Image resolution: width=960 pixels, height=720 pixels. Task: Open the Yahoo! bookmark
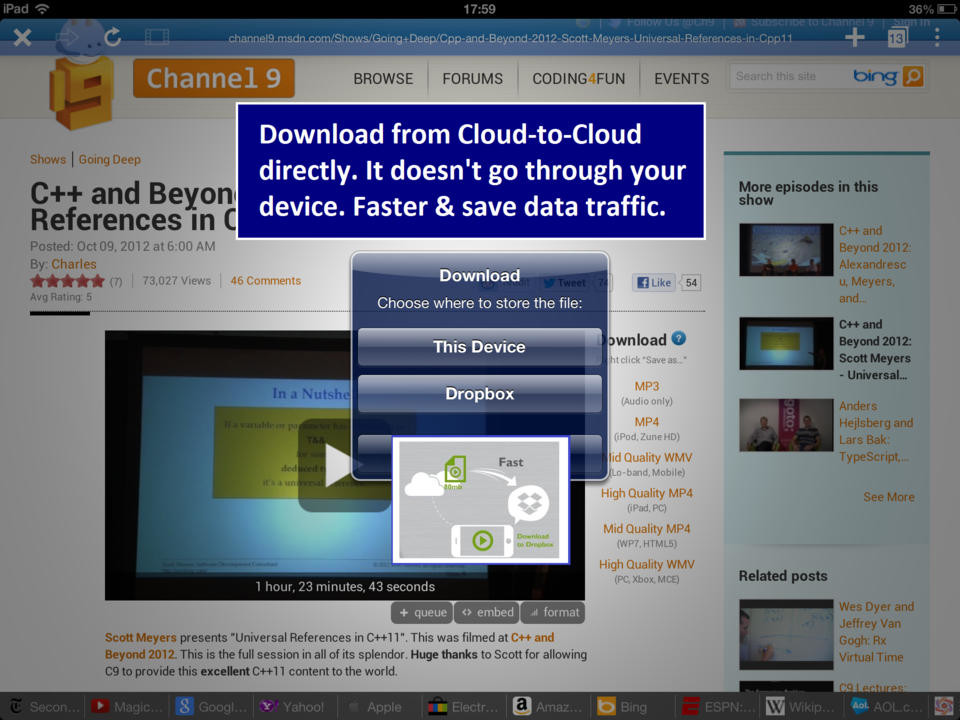pyautogui.click(x=292, y=707)
